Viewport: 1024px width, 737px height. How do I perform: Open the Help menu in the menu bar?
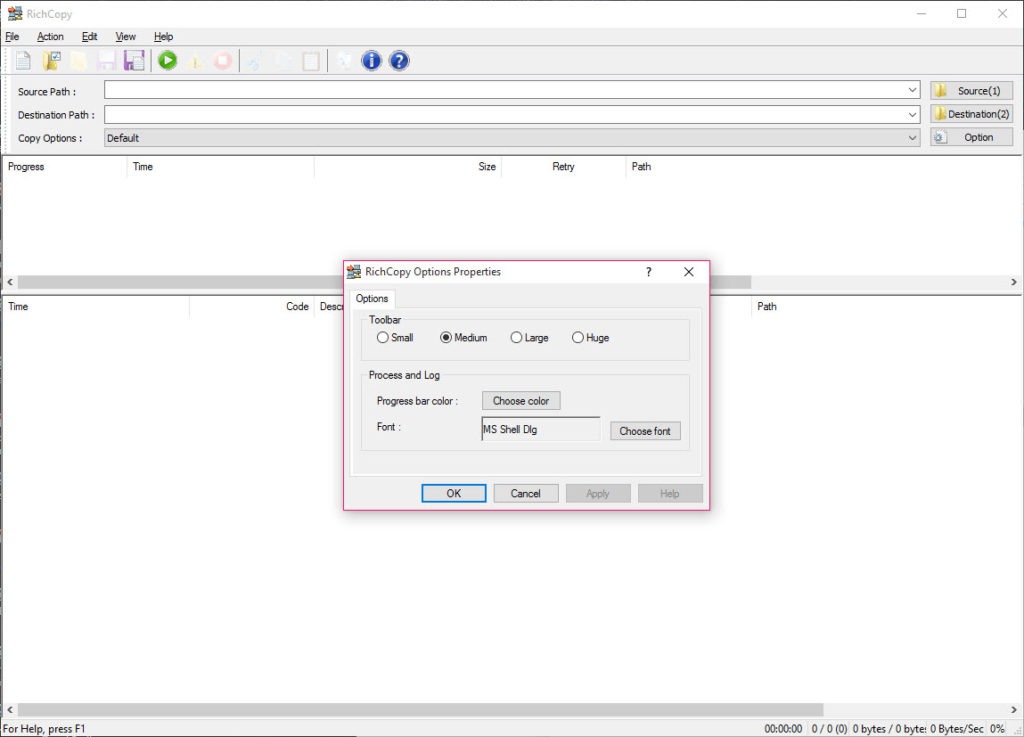(163, 37)
